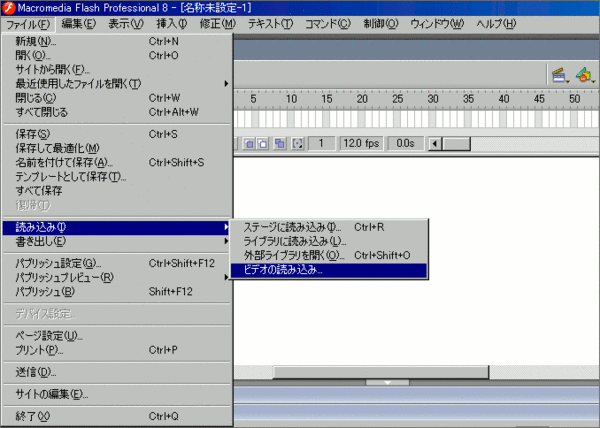Viewport: 600px width, 428px height.
Task: Click the stage horizontal scrollbar thumb
Action: pyautogui.click(x=381, y=372)
